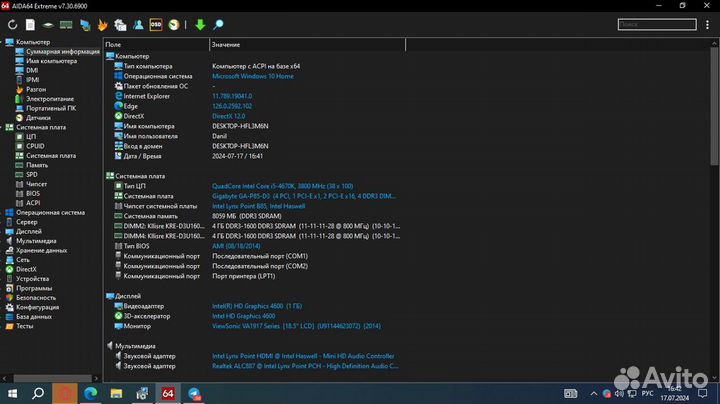Open the Microsoft Windows 10 Home link
720x404 pixels.
tap(253, 76)
